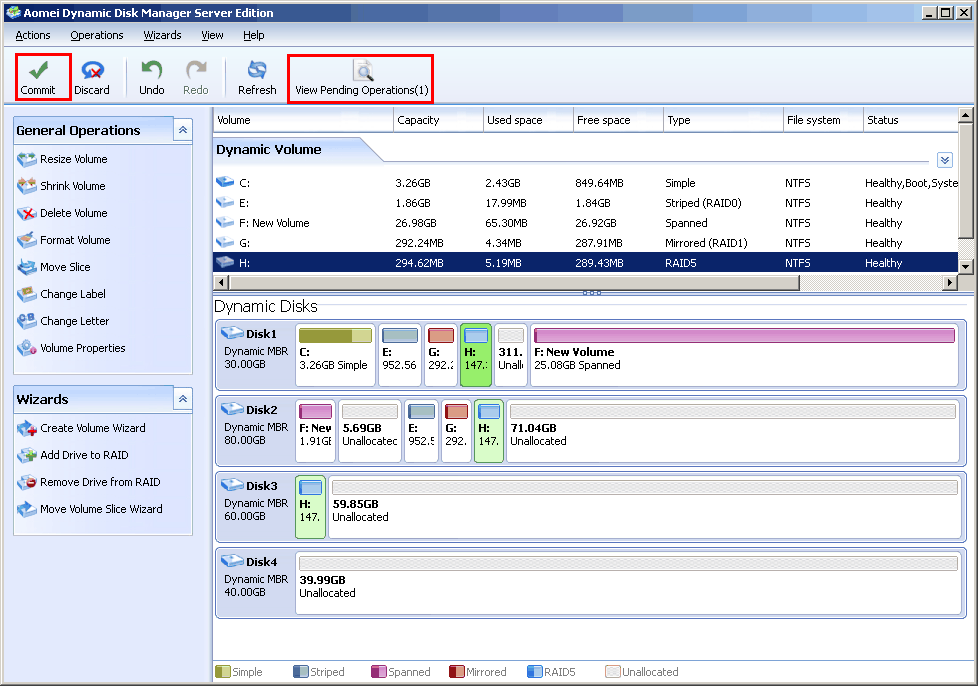Open the Wizards menu
This screenshot has width=978, height=686.
(162, 35)
